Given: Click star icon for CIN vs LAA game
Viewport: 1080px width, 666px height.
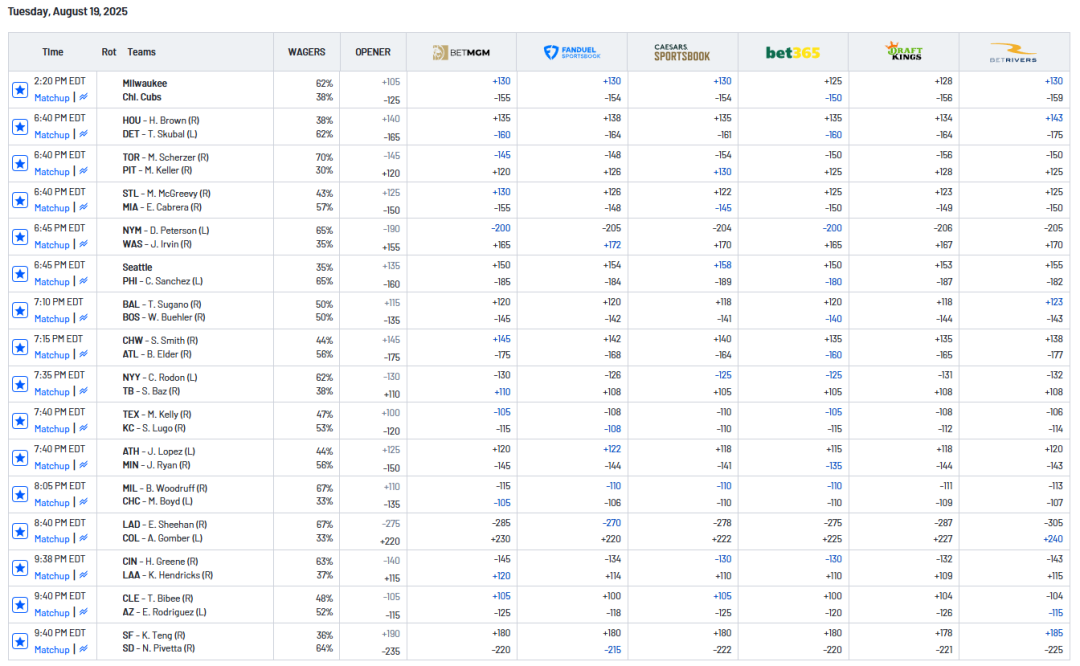Looking at the screenshot, I should tap(20, 568).
